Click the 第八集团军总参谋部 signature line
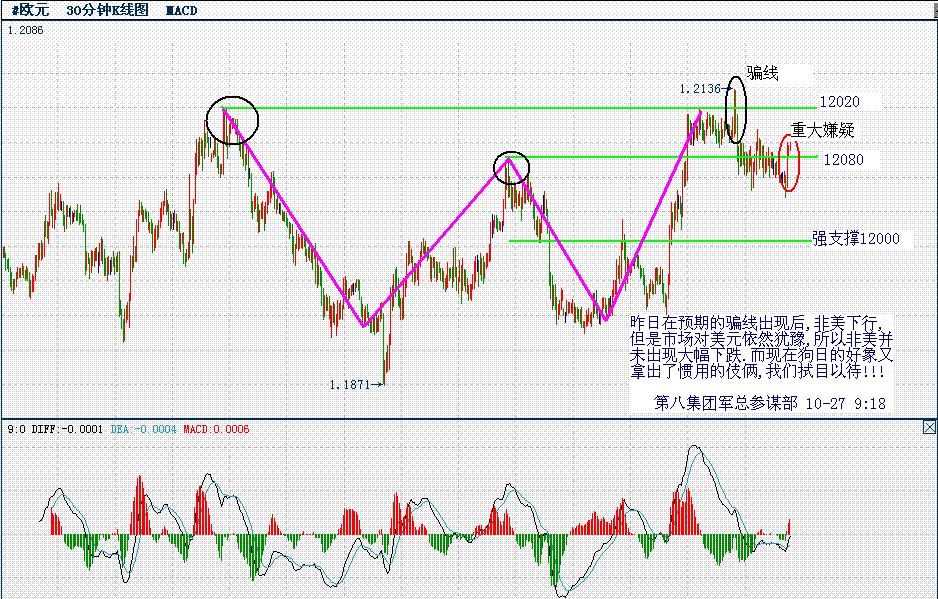The width and height of the screenshot is (938, 599). tap(726, 403)
